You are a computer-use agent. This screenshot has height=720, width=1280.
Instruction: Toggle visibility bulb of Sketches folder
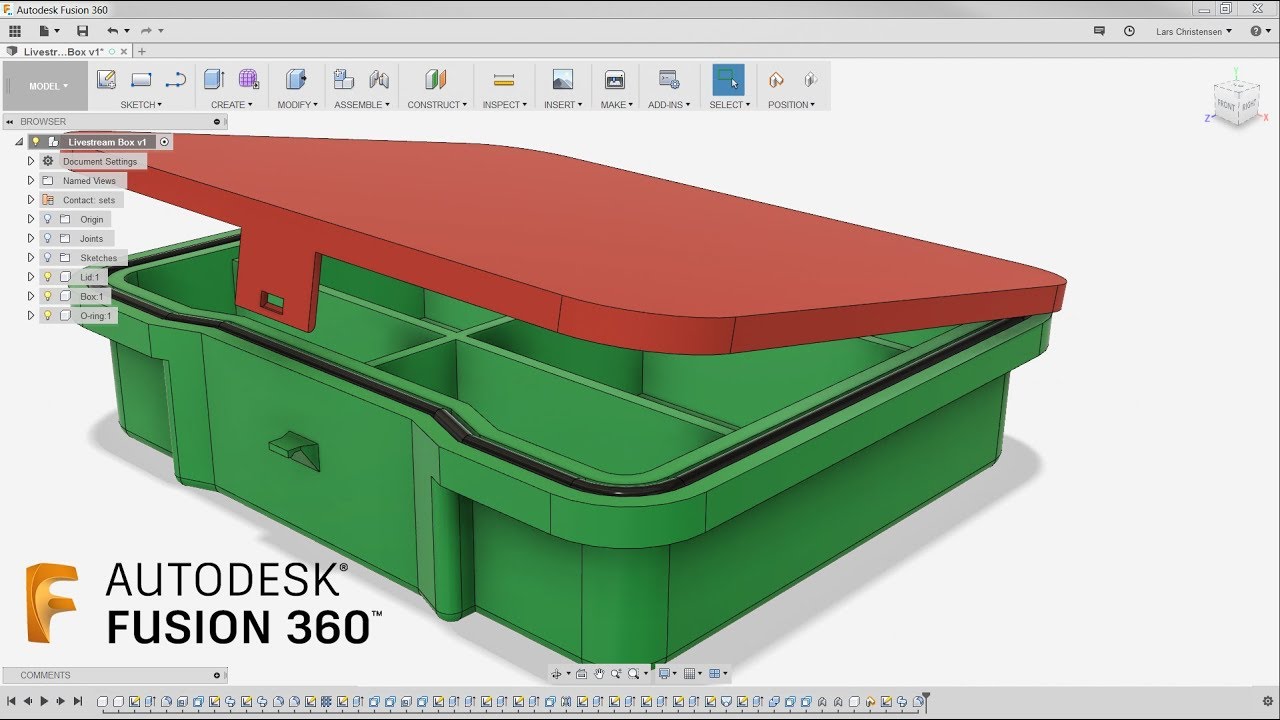tap(47, 257)
